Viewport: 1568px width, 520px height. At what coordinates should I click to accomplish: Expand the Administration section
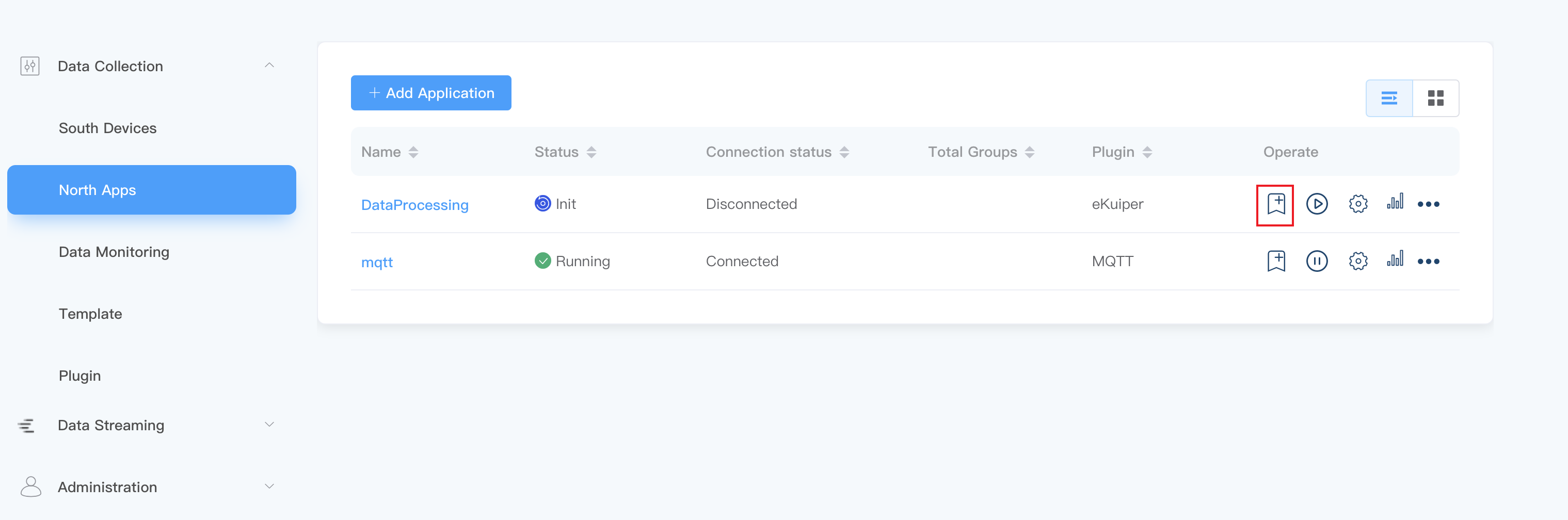[x=269, y=486]
